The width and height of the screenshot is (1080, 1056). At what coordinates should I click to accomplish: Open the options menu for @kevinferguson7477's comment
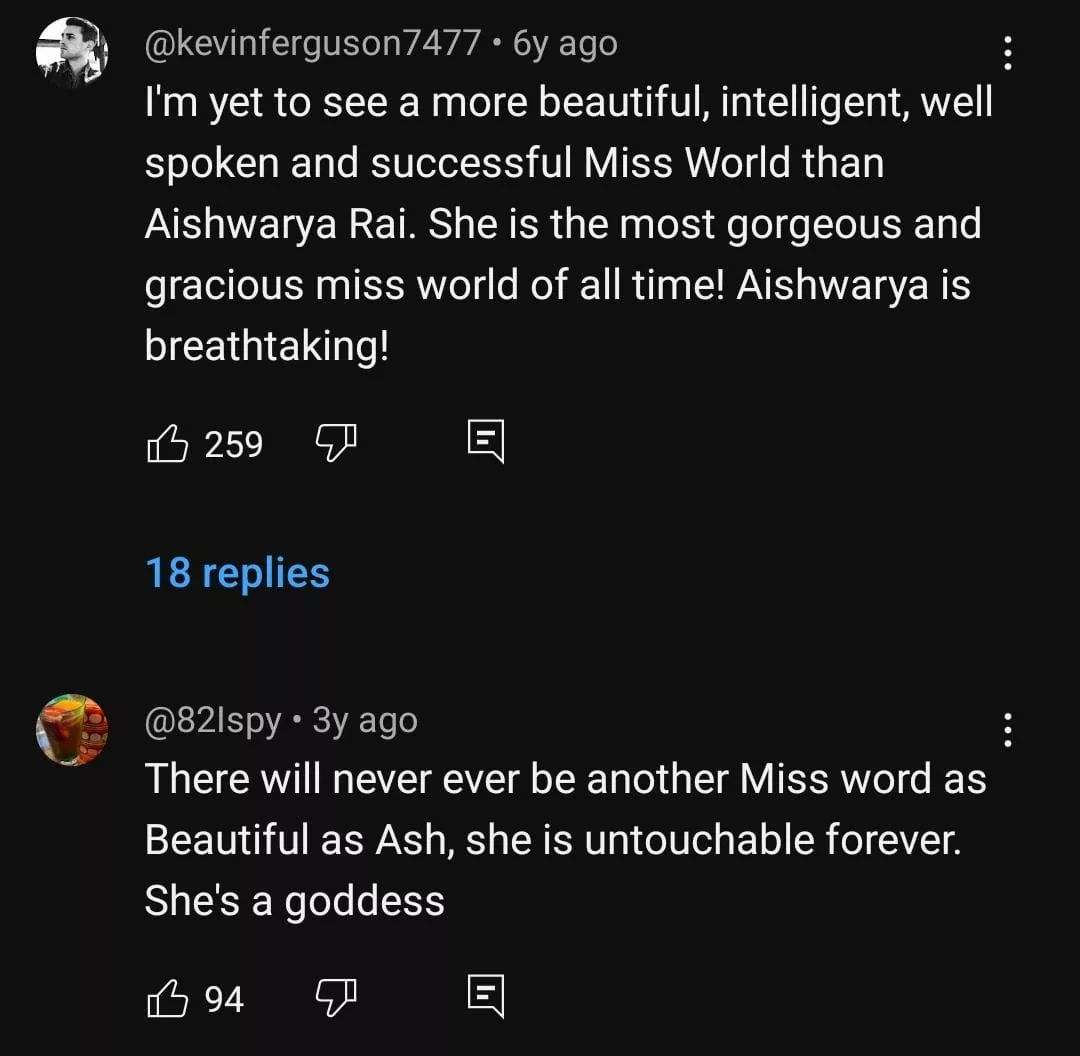pyautogui.click(x=1007, y=53)
